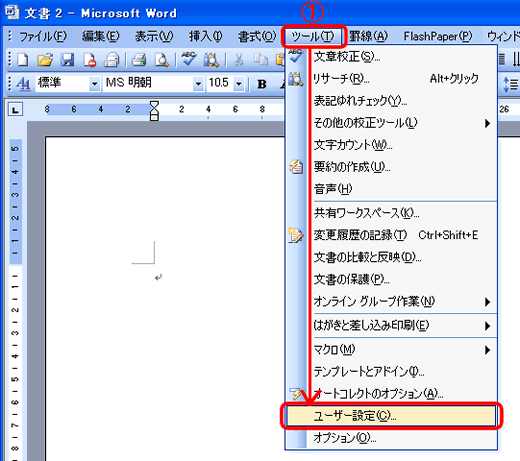520x461 pixels.
Task: Click the menu bar drag handle
Action: 10,36
